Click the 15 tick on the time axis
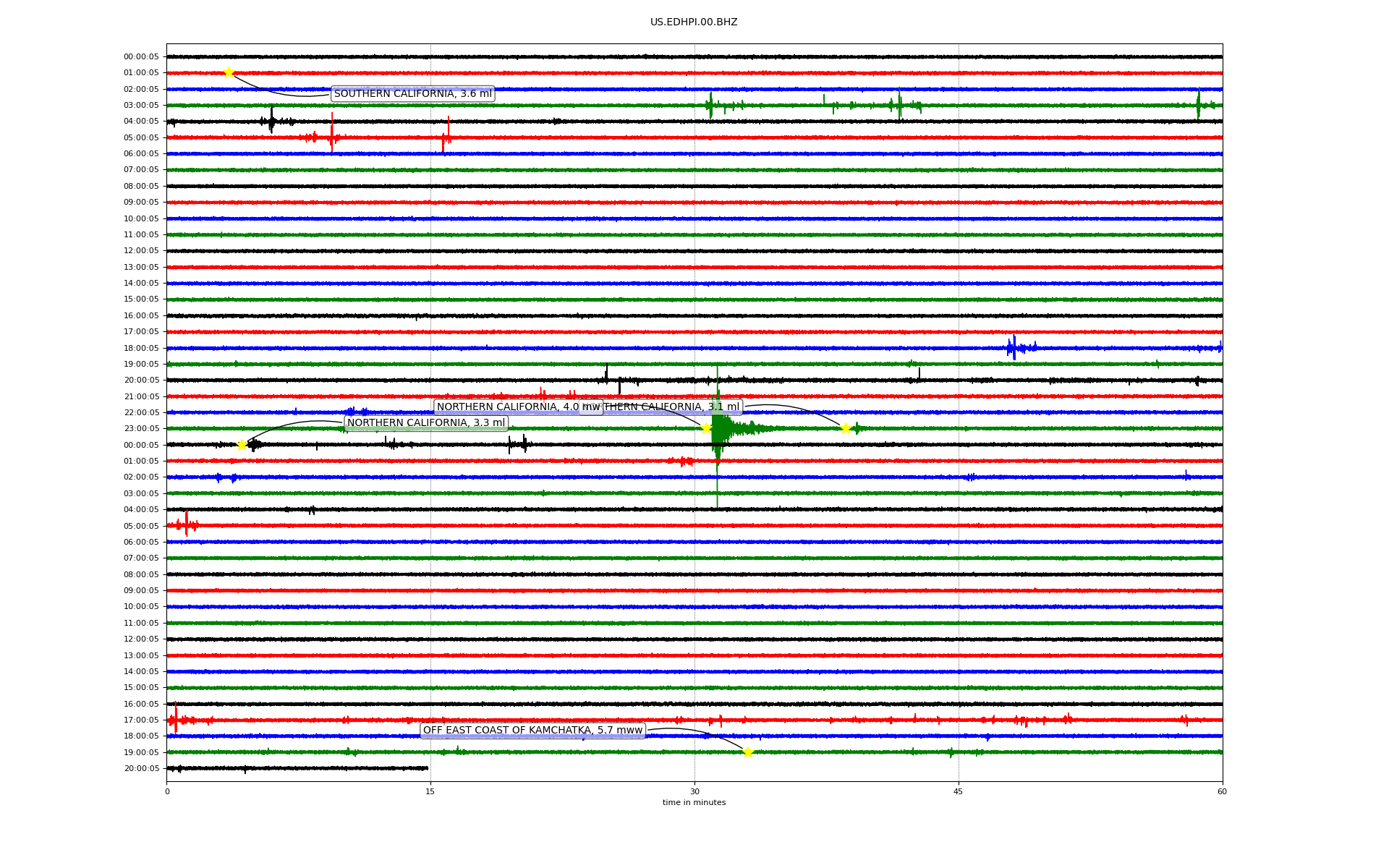The image size is (1389, 868). pyautogui.click(x=430, y=791)
